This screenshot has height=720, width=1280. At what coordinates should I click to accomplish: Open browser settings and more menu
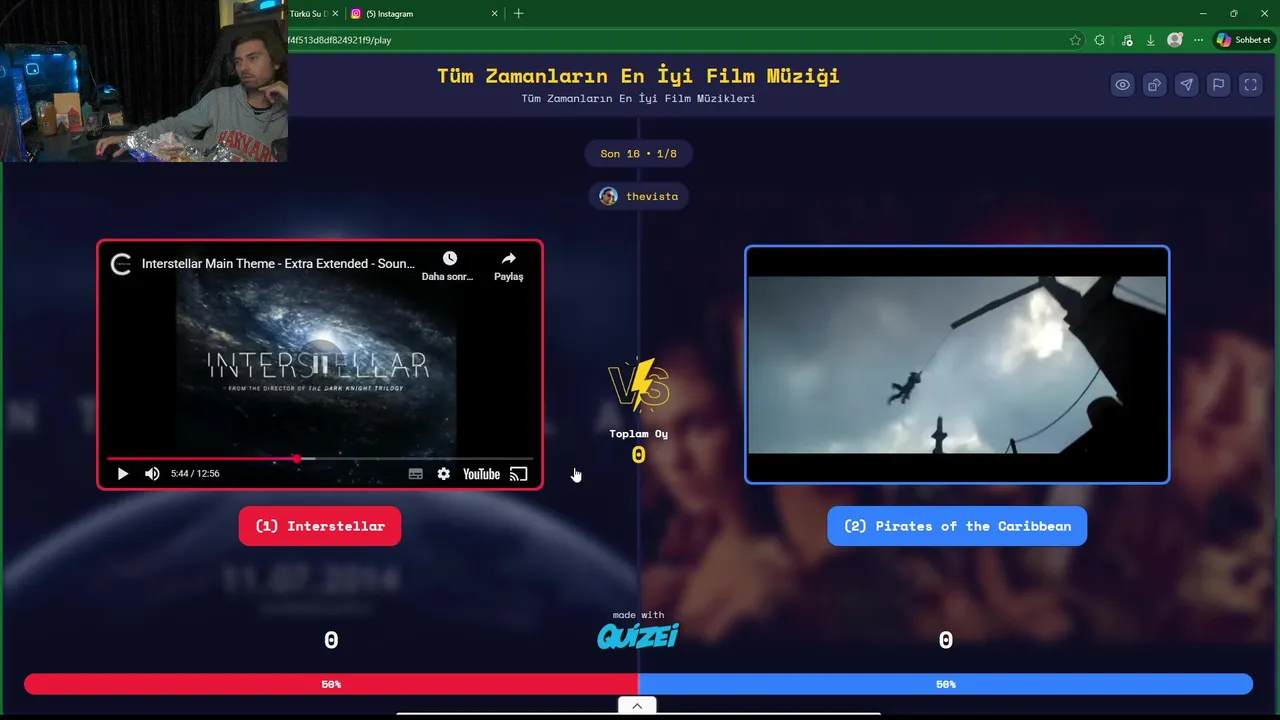[x=1199, y=40]
